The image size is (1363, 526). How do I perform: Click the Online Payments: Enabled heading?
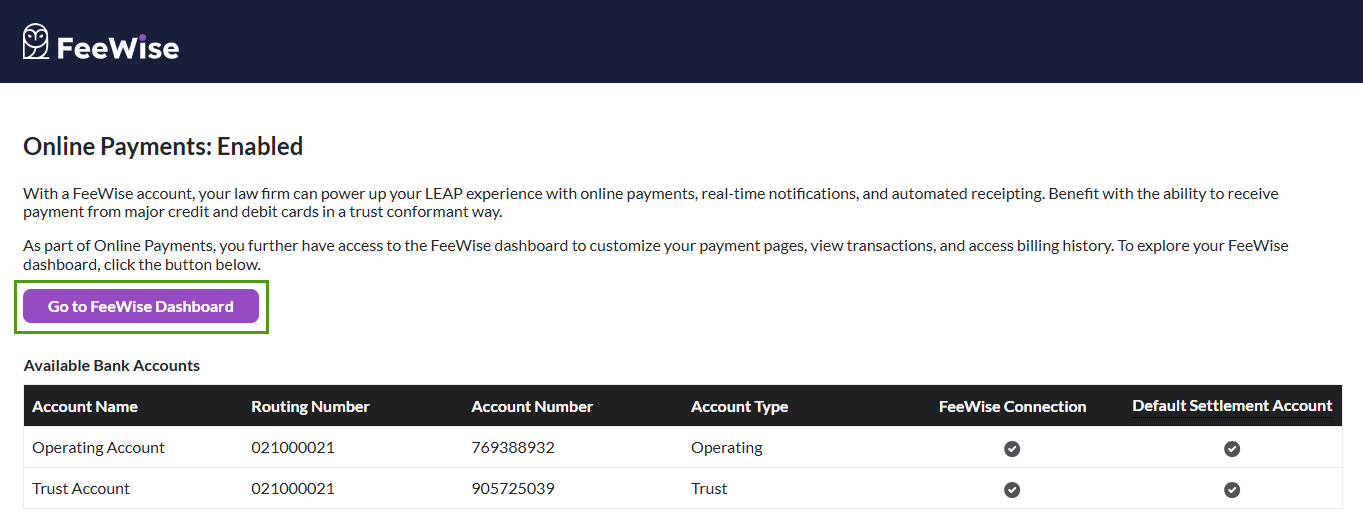pos(163,147)
